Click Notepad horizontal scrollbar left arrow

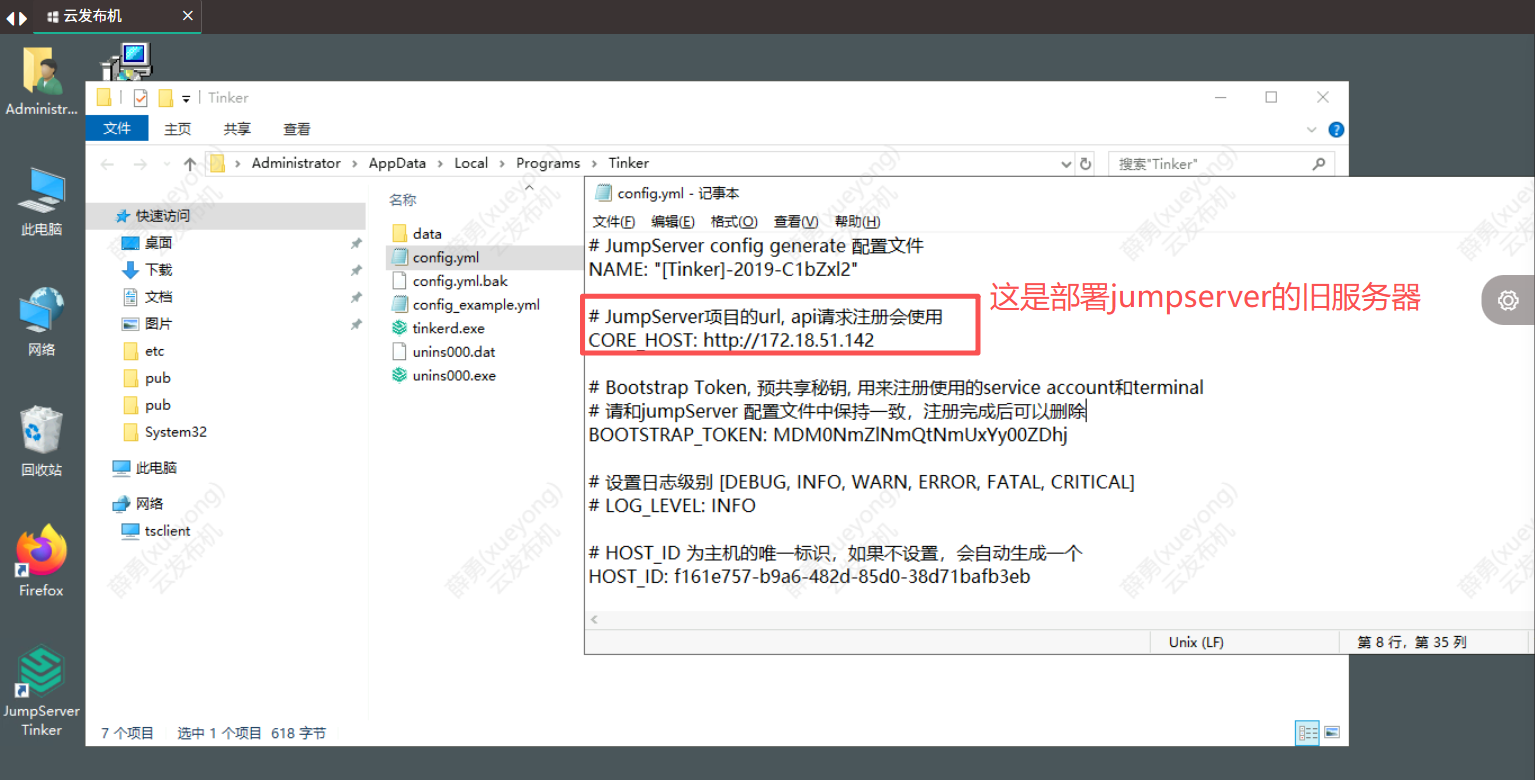595,620
